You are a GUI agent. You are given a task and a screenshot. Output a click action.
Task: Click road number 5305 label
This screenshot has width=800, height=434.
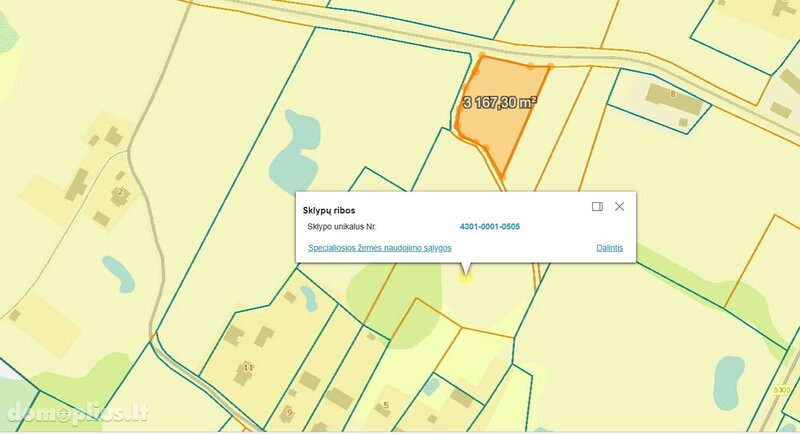(x=782, y=390)
